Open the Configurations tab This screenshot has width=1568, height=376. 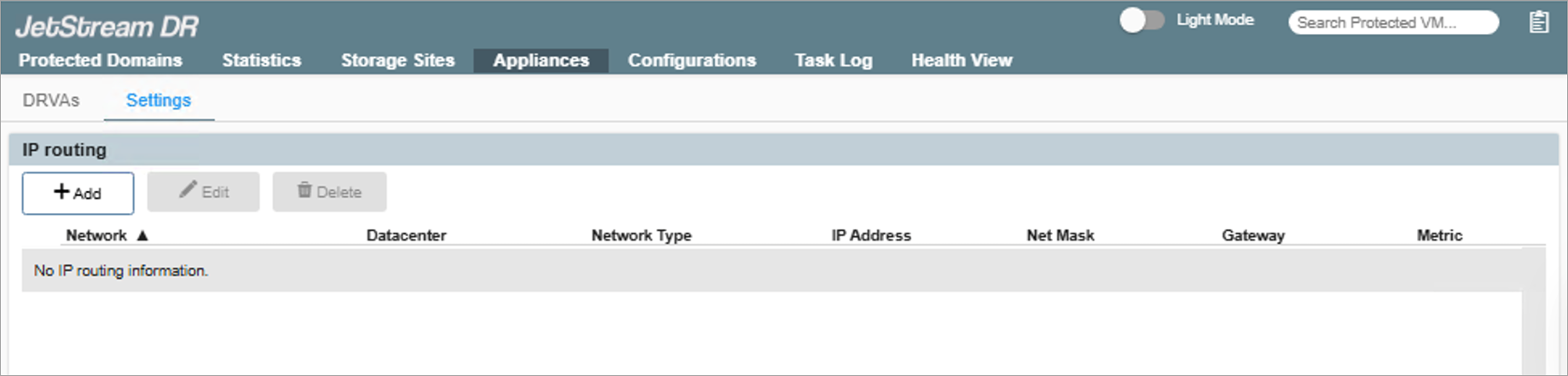click(x=692, y=61)
